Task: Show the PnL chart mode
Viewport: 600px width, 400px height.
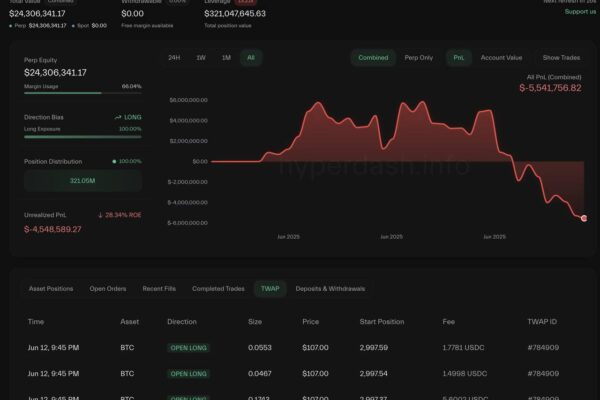Action: click(458, 58)
